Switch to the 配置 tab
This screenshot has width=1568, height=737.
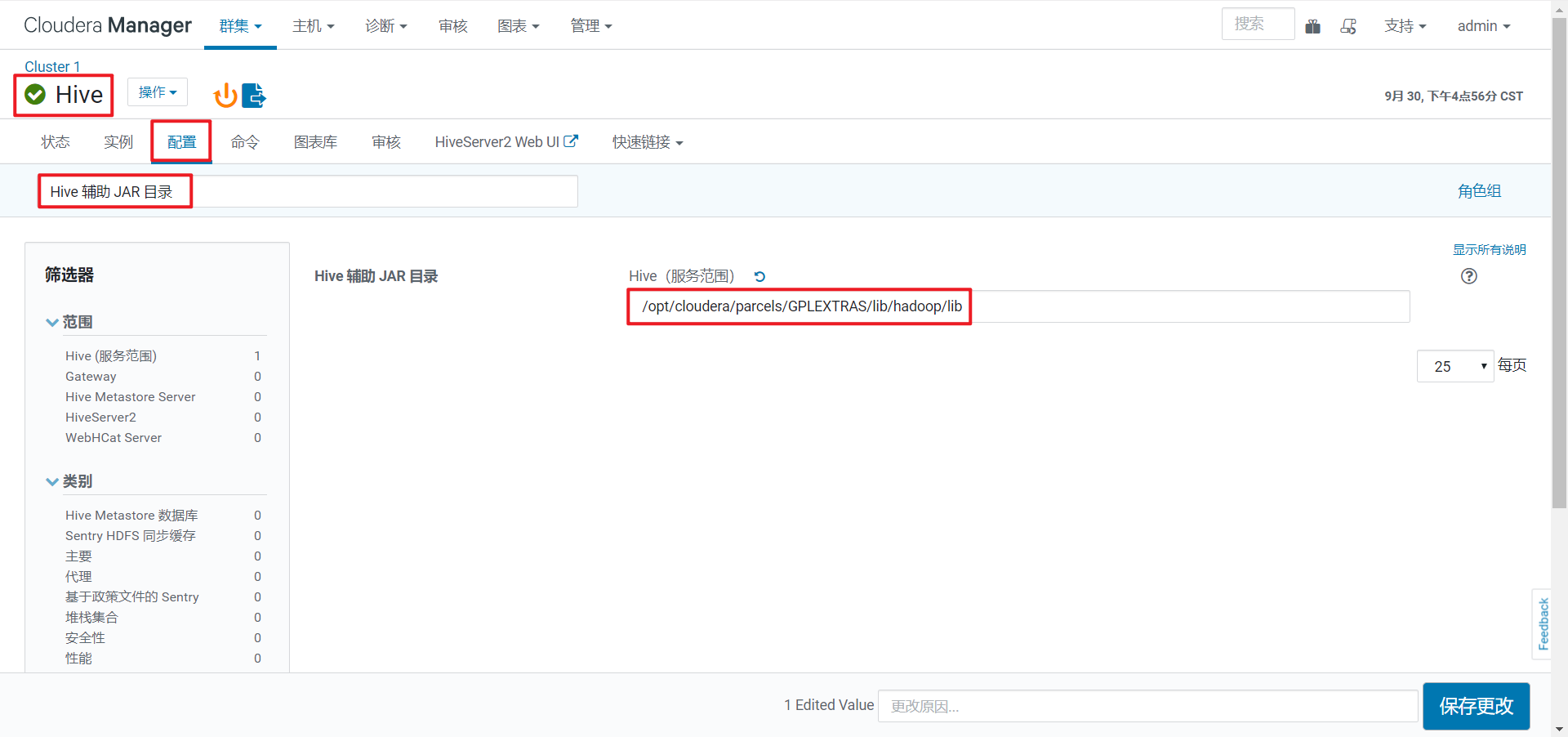coord(181,142)
